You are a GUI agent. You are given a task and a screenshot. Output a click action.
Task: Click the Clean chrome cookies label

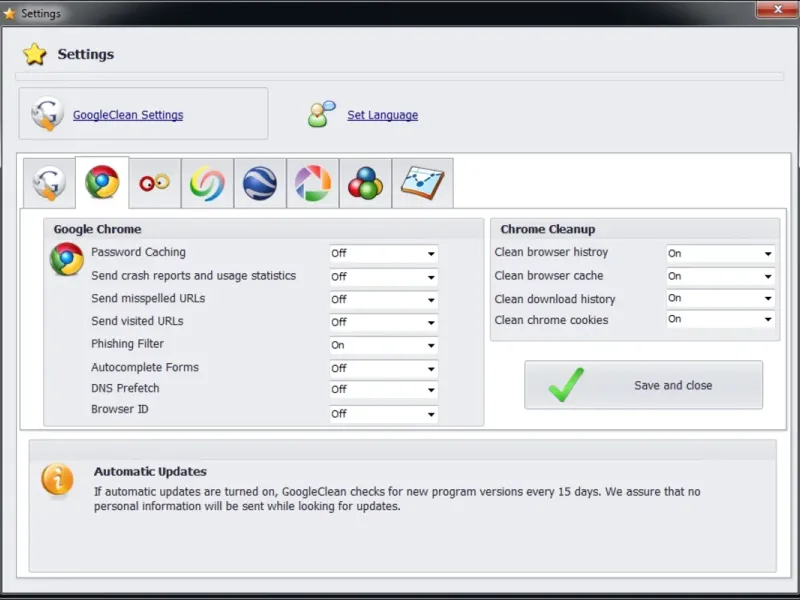(x=552, y=320)
